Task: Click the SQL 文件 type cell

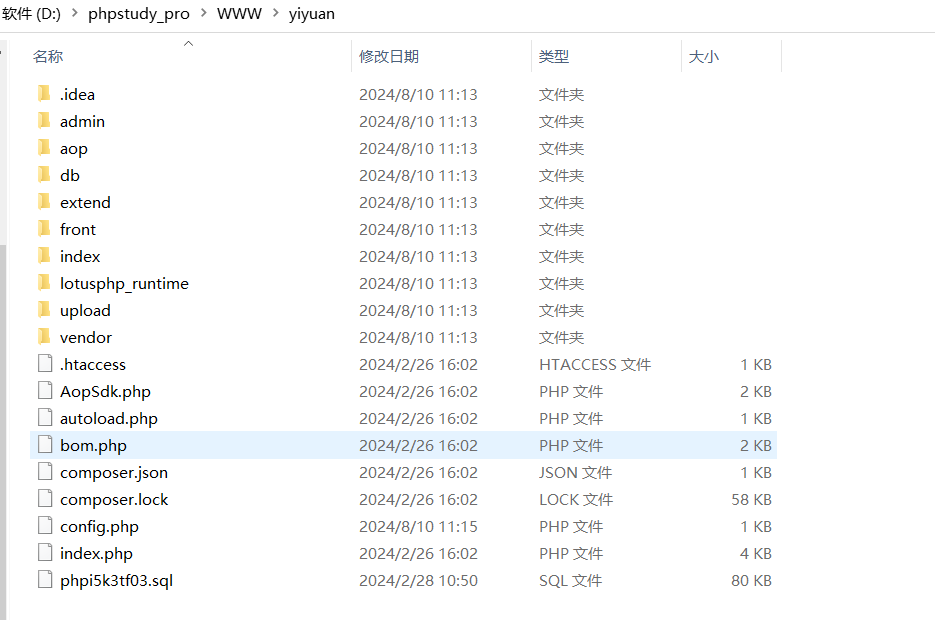Action: click(571, 581)
